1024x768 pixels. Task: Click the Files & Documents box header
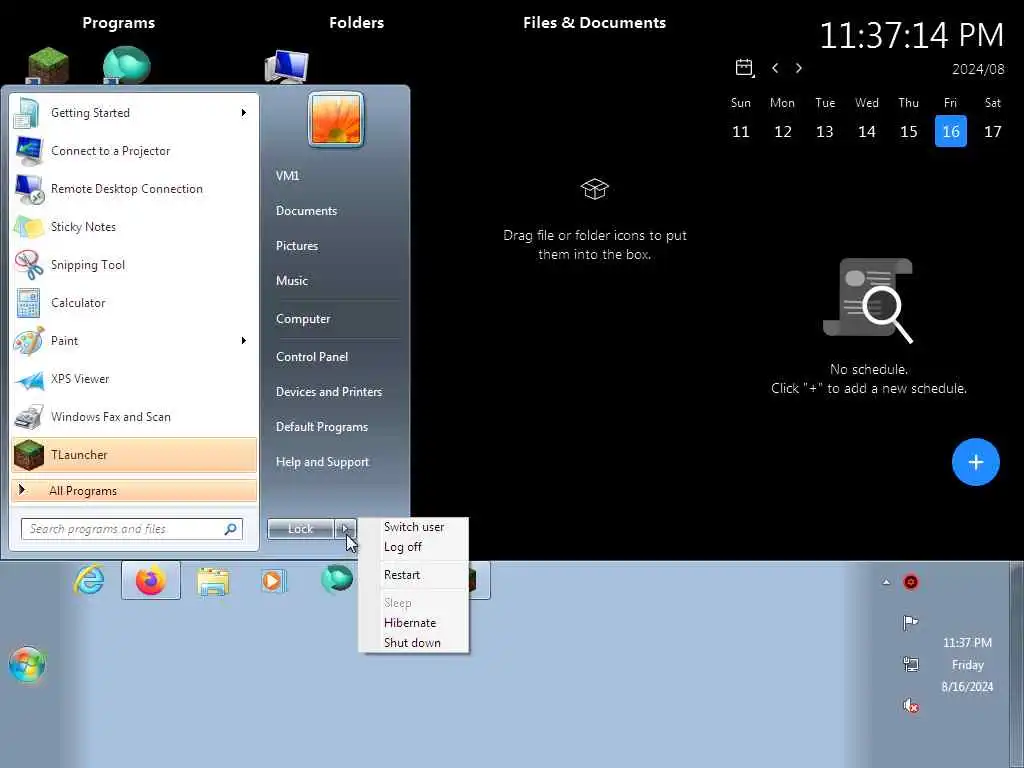(x=594, y=23)
